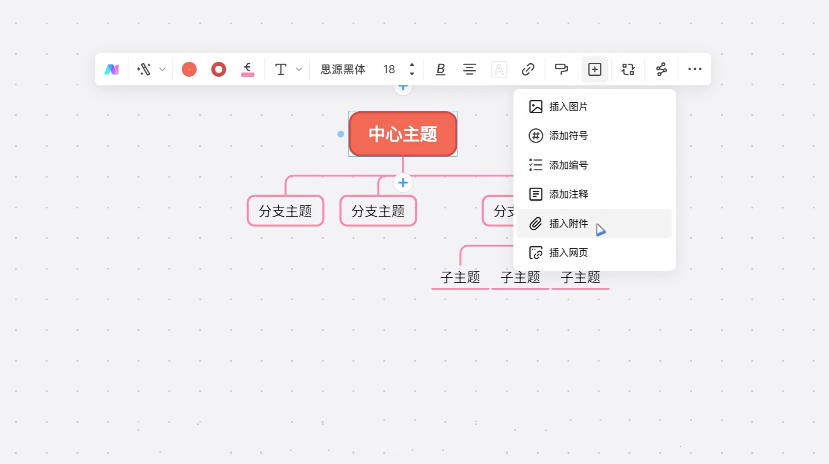Add child topic with plus below 中心主题

pos(403,183)
